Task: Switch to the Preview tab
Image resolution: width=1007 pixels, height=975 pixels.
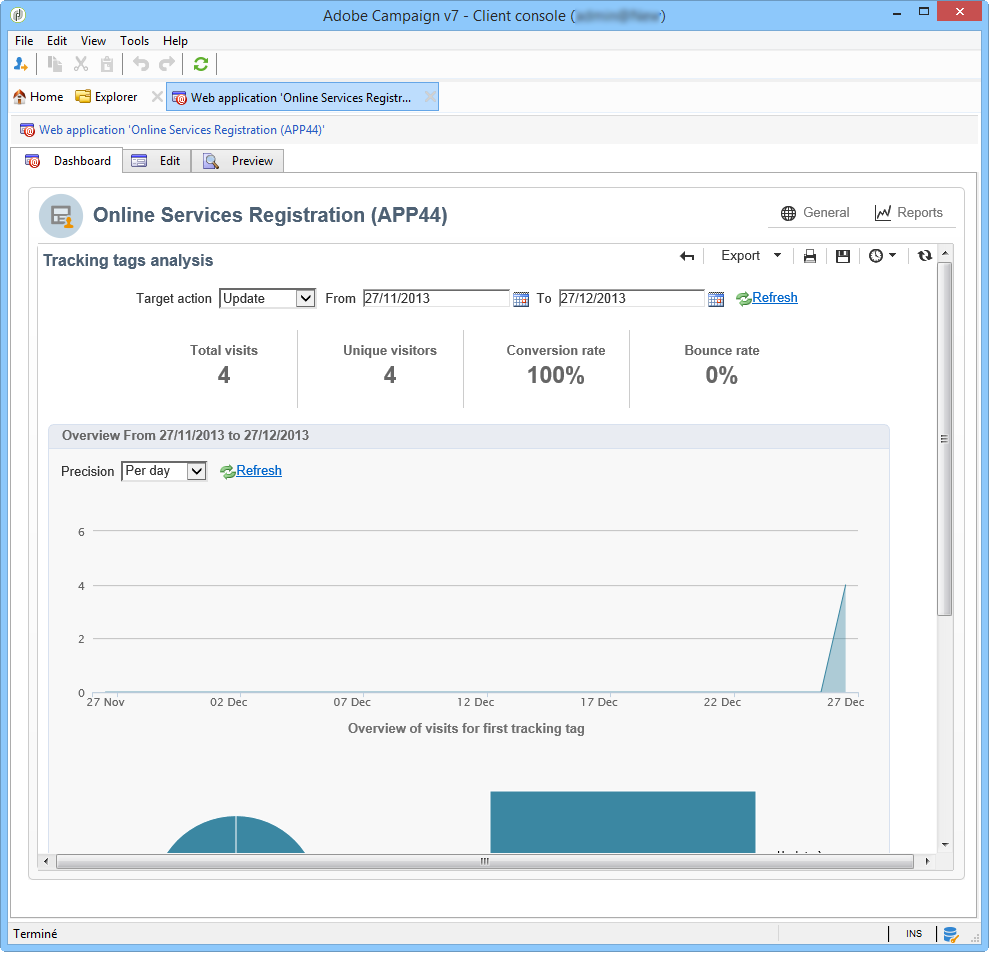Action: point(238,161)
